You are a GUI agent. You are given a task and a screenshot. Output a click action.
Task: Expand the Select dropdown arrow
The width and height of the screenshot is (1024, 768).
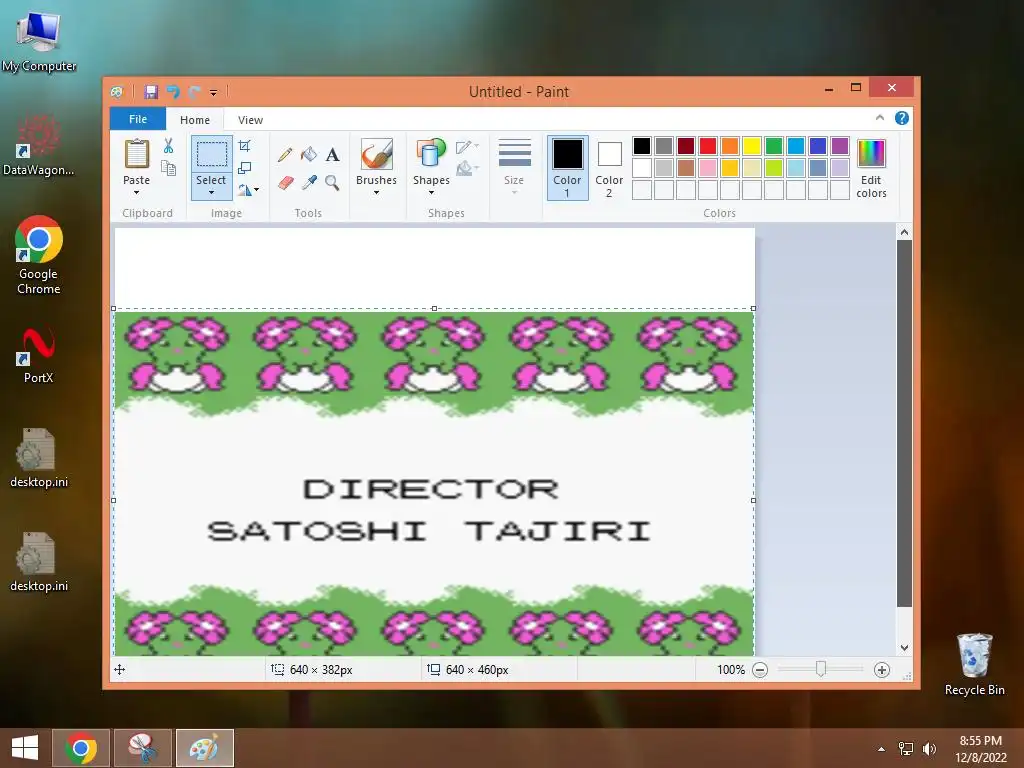tap(212, 193)
